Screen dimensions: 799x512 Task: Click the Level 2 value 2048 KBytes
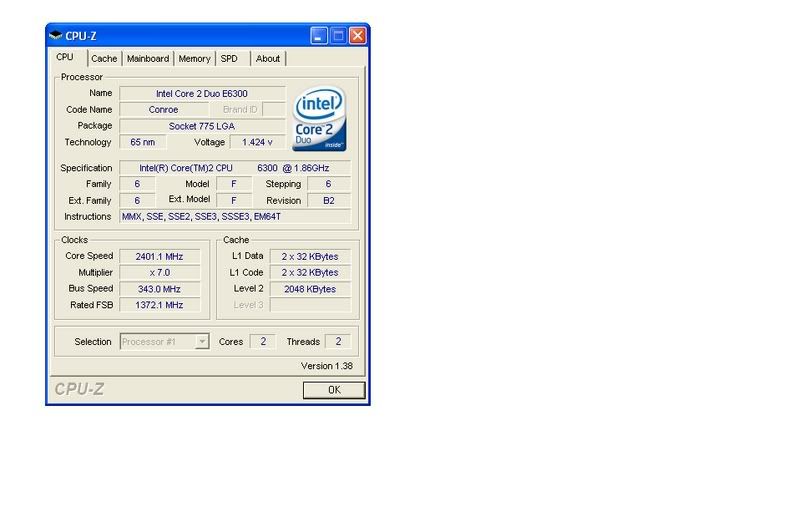[x=310, y=289]
